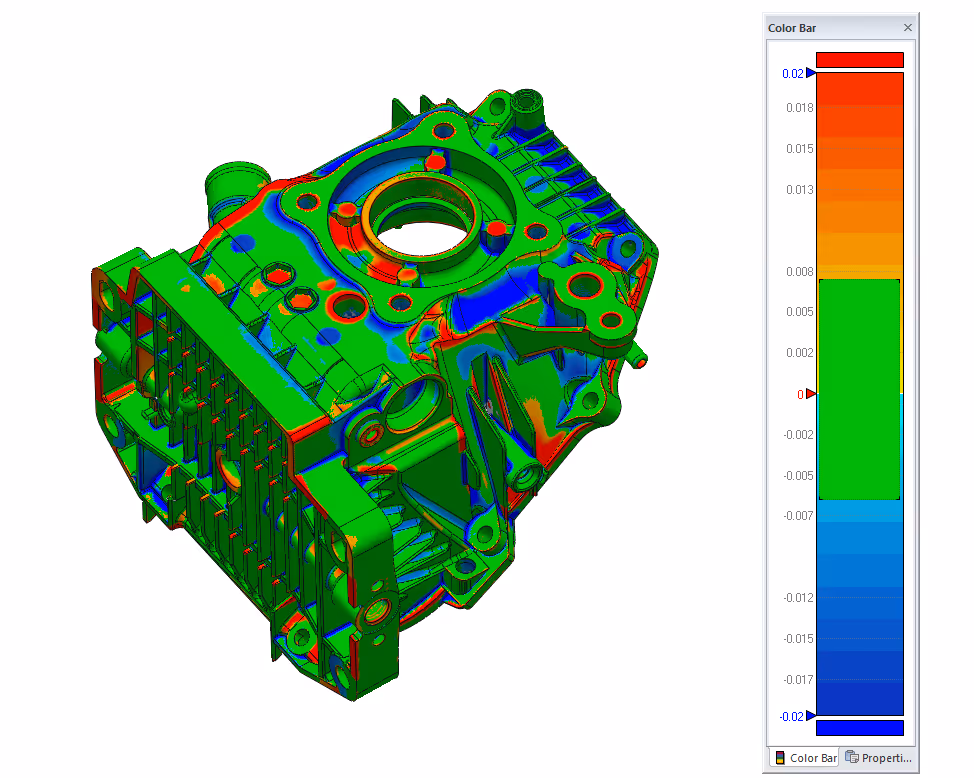Click the green tolerance band on color bar
Screen dimensions: 974x778
860,390
